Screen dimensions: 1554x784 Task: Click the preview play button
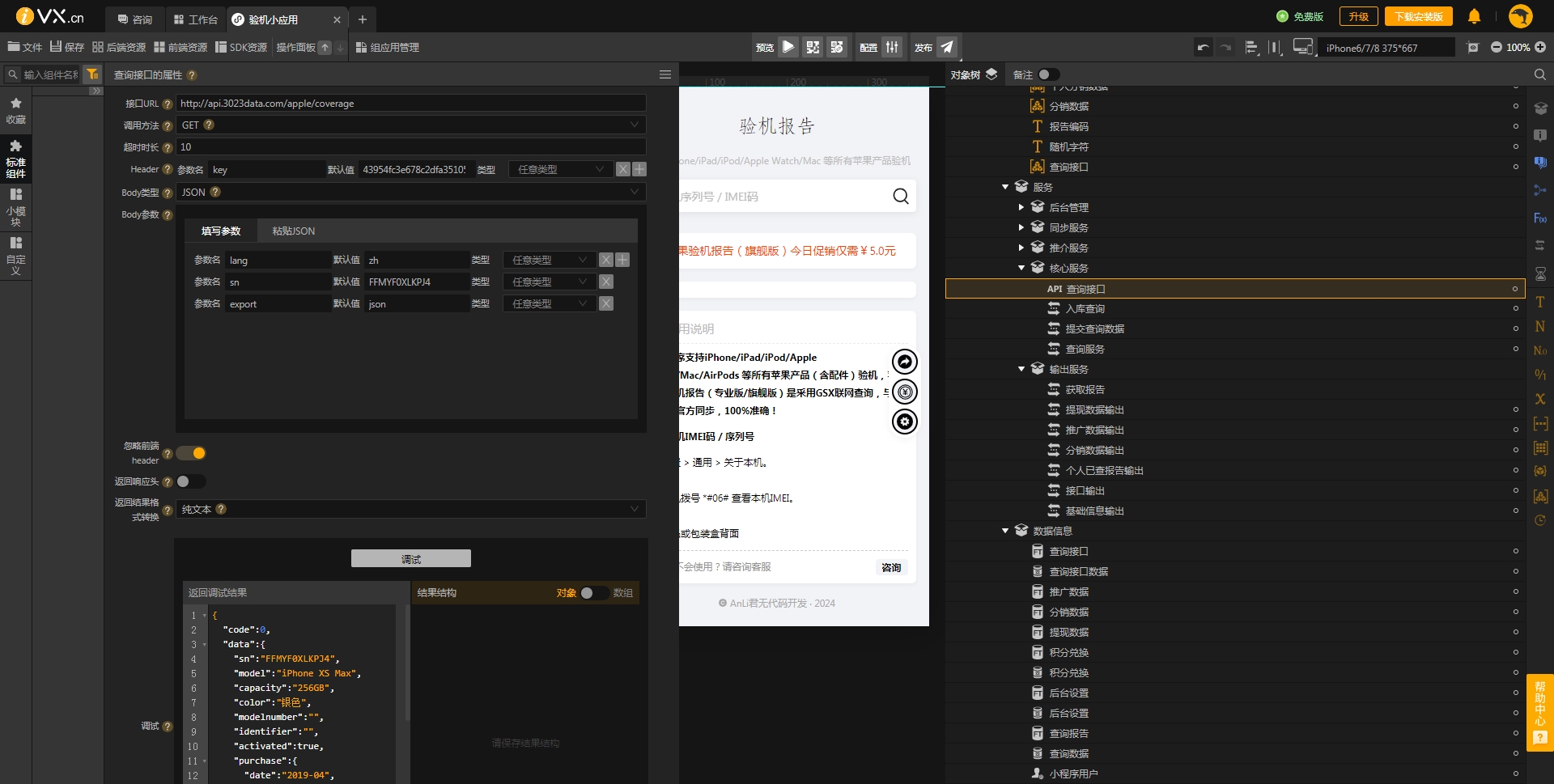point(788,47)
